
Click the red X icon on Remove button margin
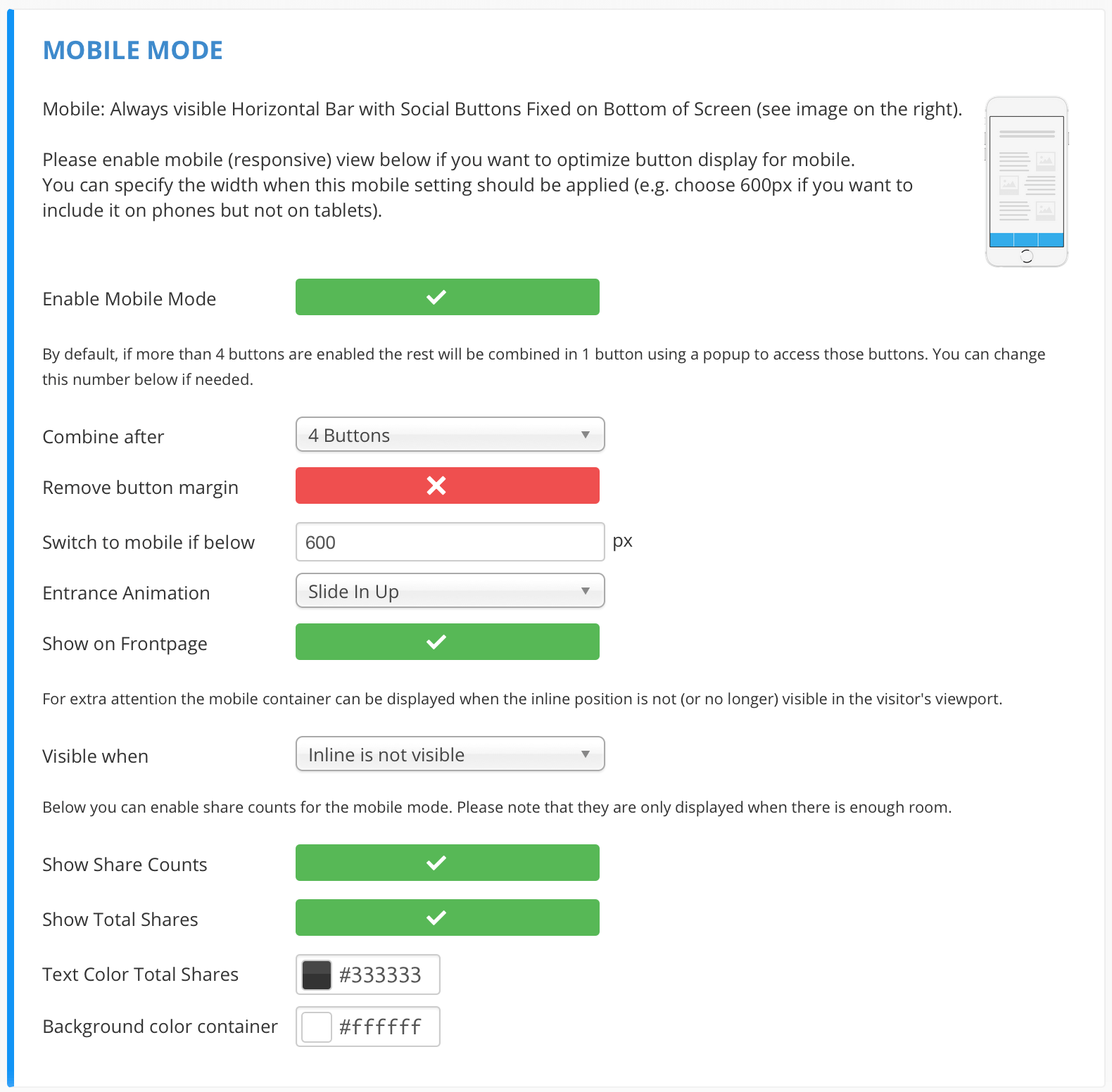(436, 485)
